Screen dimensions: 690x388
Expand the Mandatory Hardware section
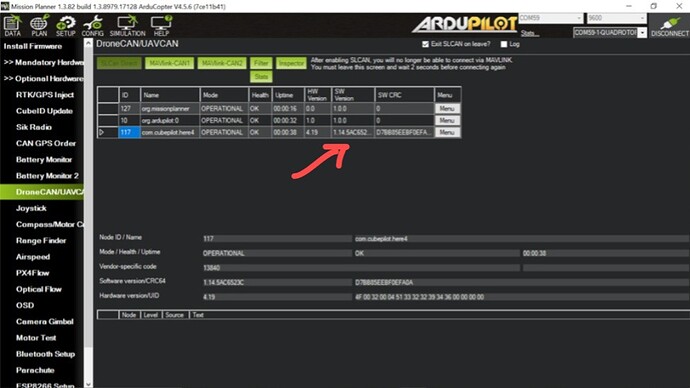(43, 62)
